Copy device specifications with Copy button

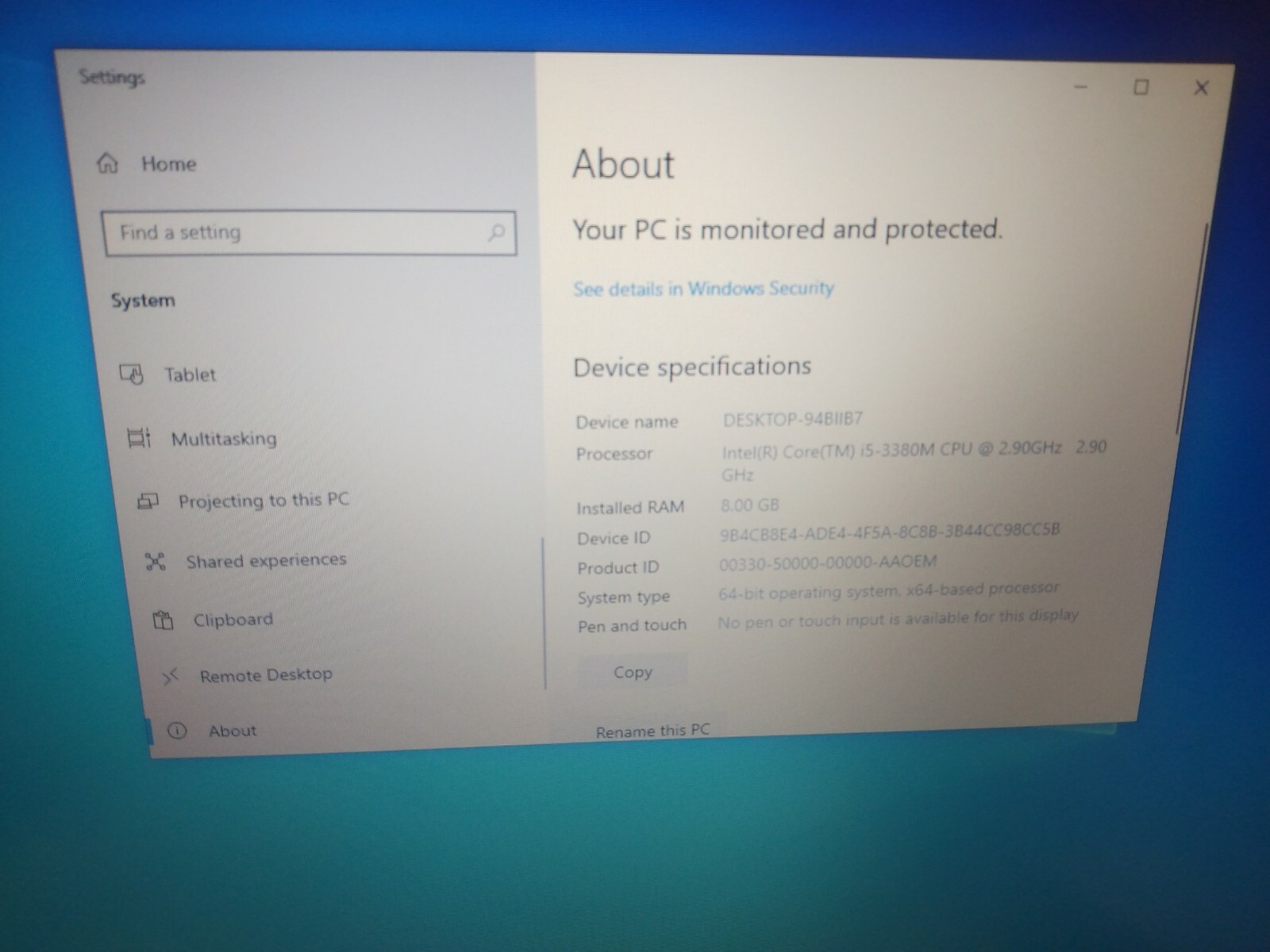tap(633, 672)
